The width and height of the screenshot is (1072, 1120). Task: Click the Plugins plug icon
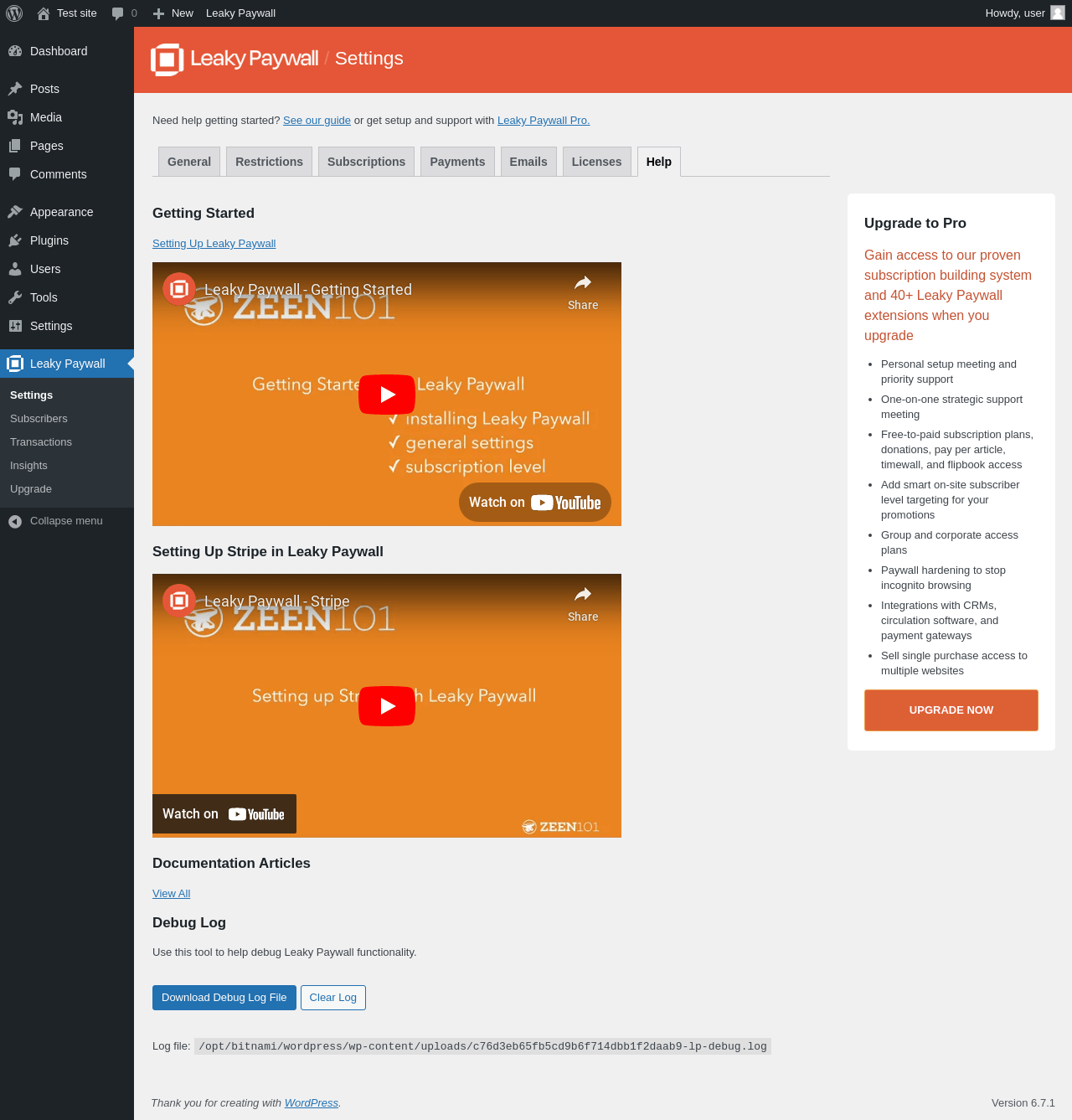(x=15, y=240)
